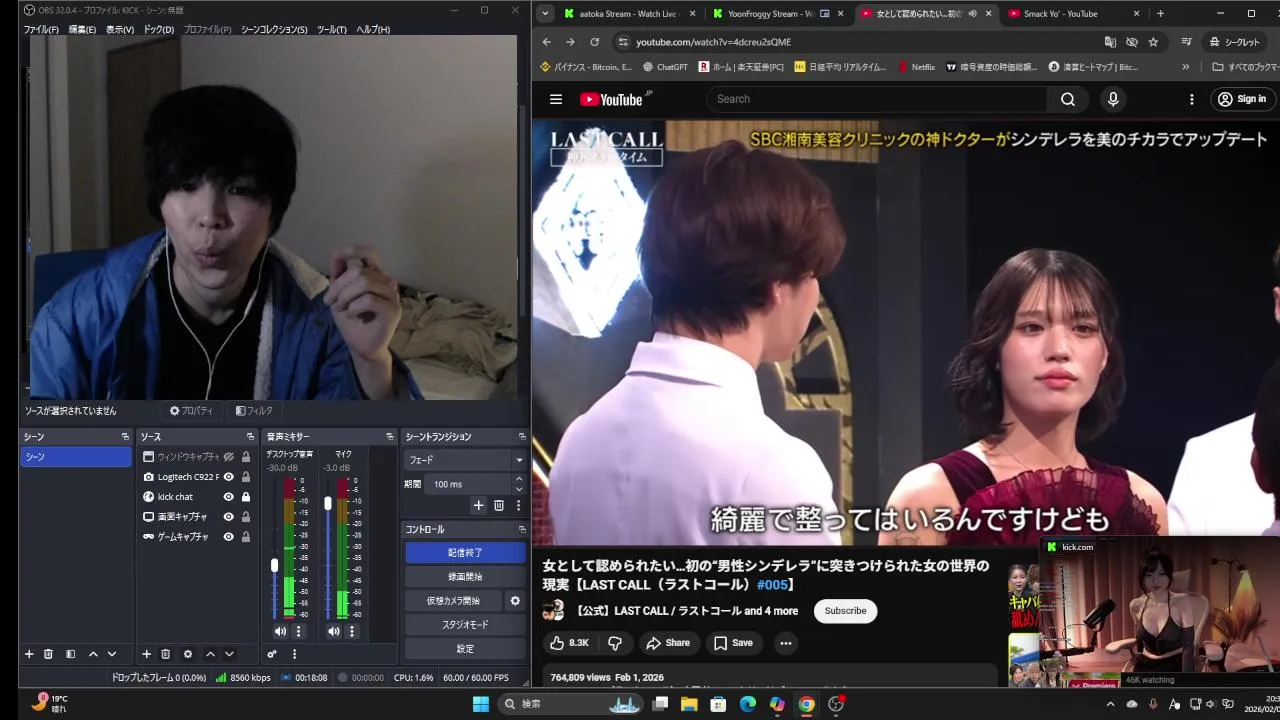Open scene filters icon in Scenes panel
Image resolution: width=1280 pixels, height=720 pixels.
coord(70,654)
